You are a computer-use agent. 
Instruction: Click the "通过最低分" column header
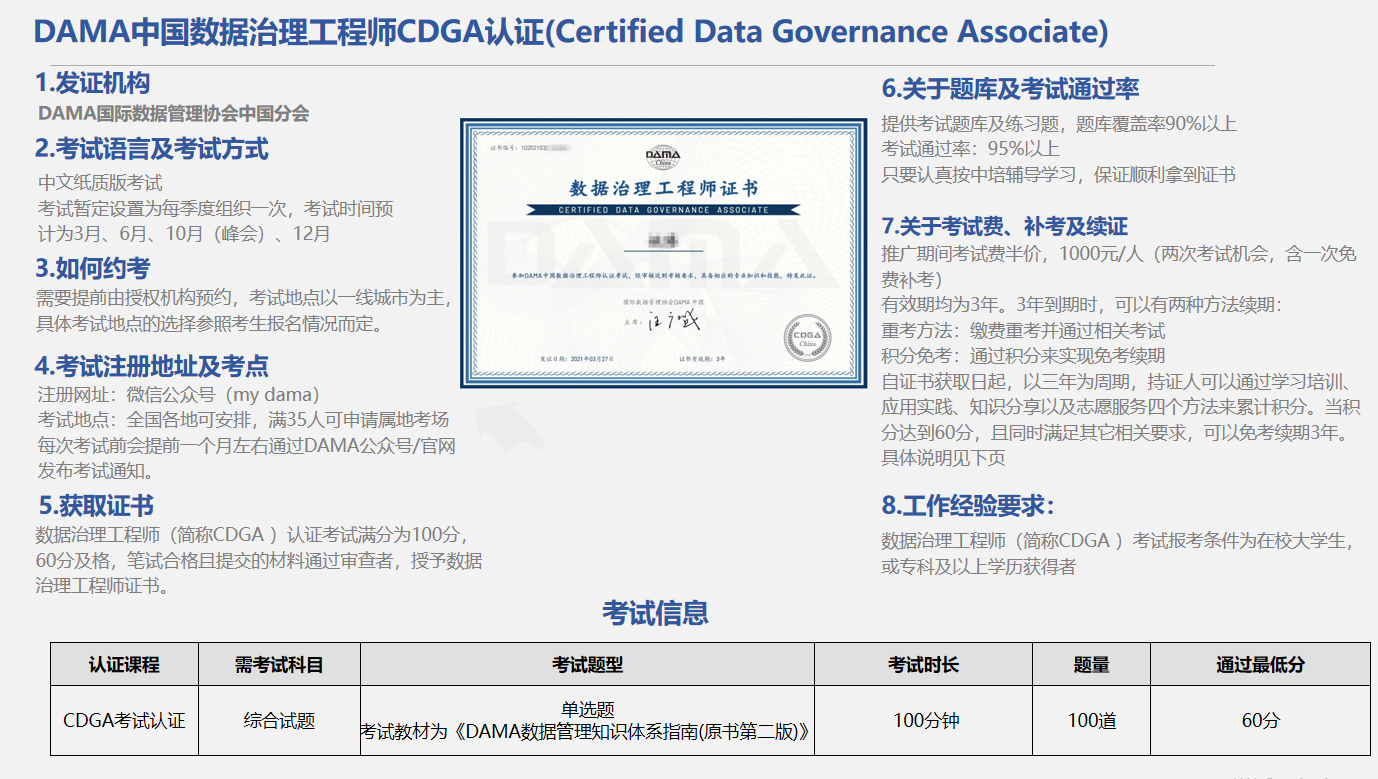click(1261, 665)
